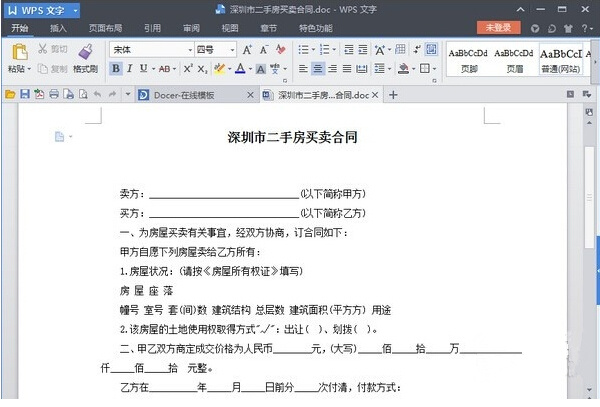Toggle bold formatting with the B button
This screenshot has width=600, height=407.
tap(116, 69)
